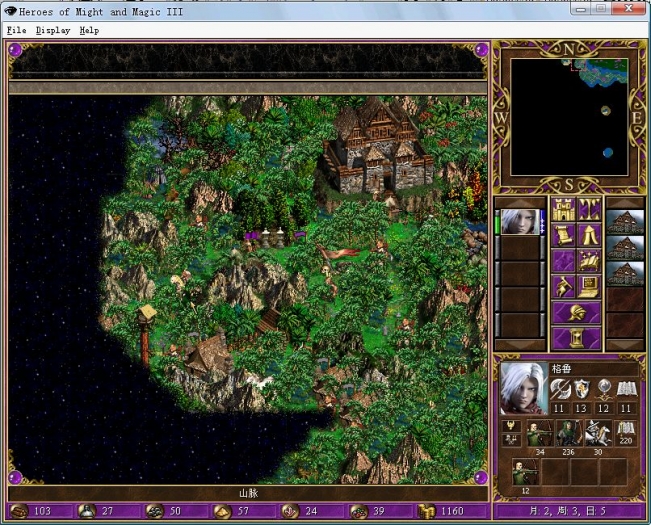
Task: Open the Kingdom Overview castle button
Action: (x=563, y=210)
